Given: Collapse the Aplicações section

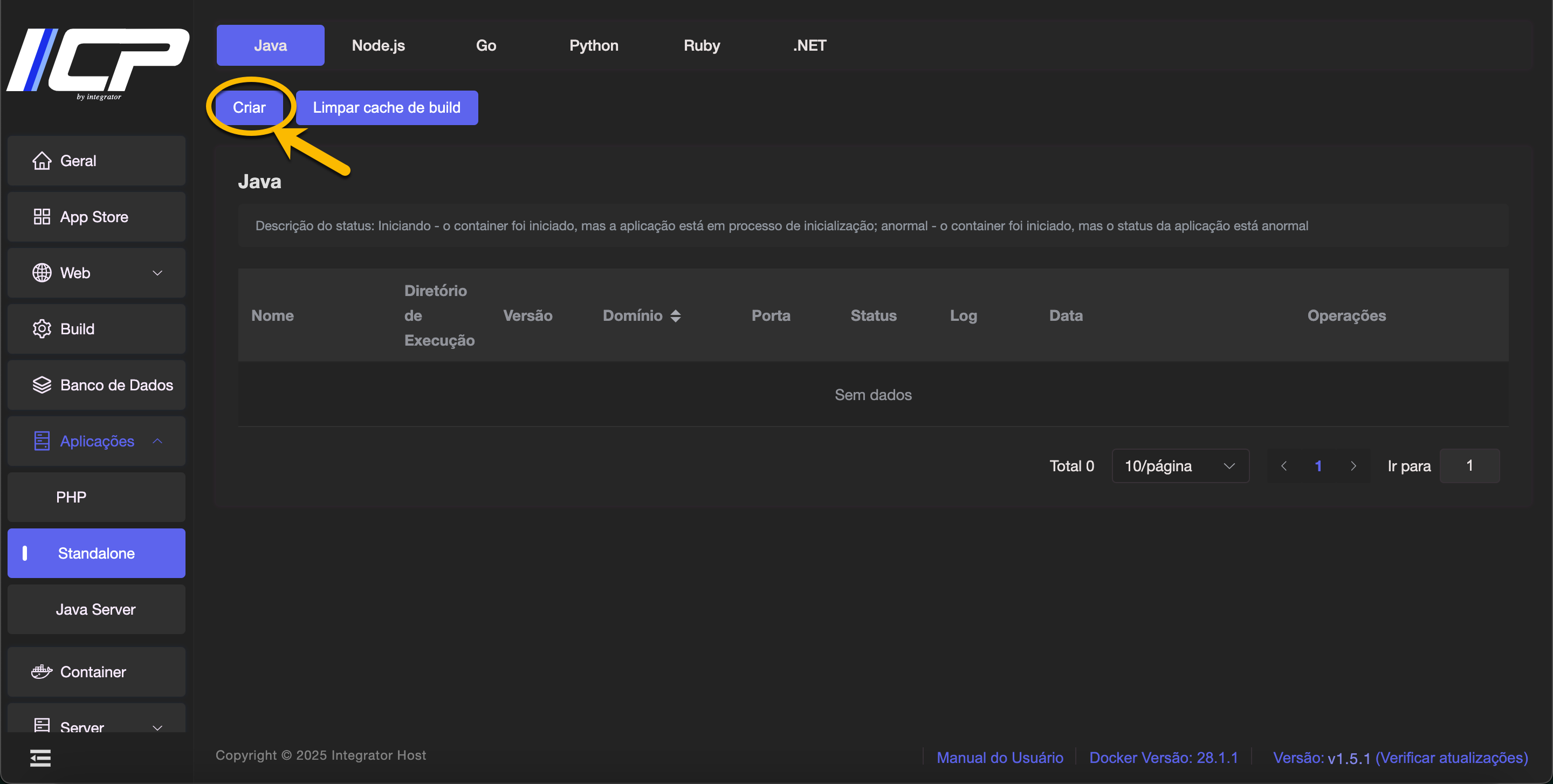Looking at the screenshot, I should 157,441.
